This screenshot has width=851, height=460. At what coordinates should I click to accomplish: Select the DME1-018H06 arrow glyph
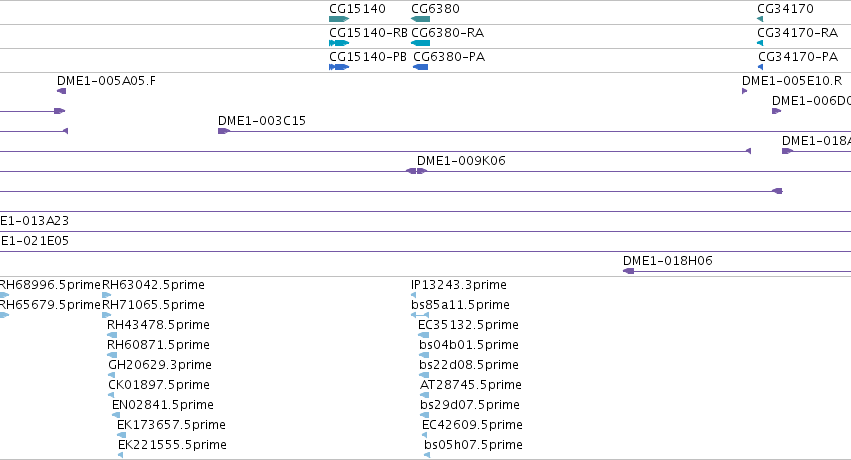click(628, 271)
